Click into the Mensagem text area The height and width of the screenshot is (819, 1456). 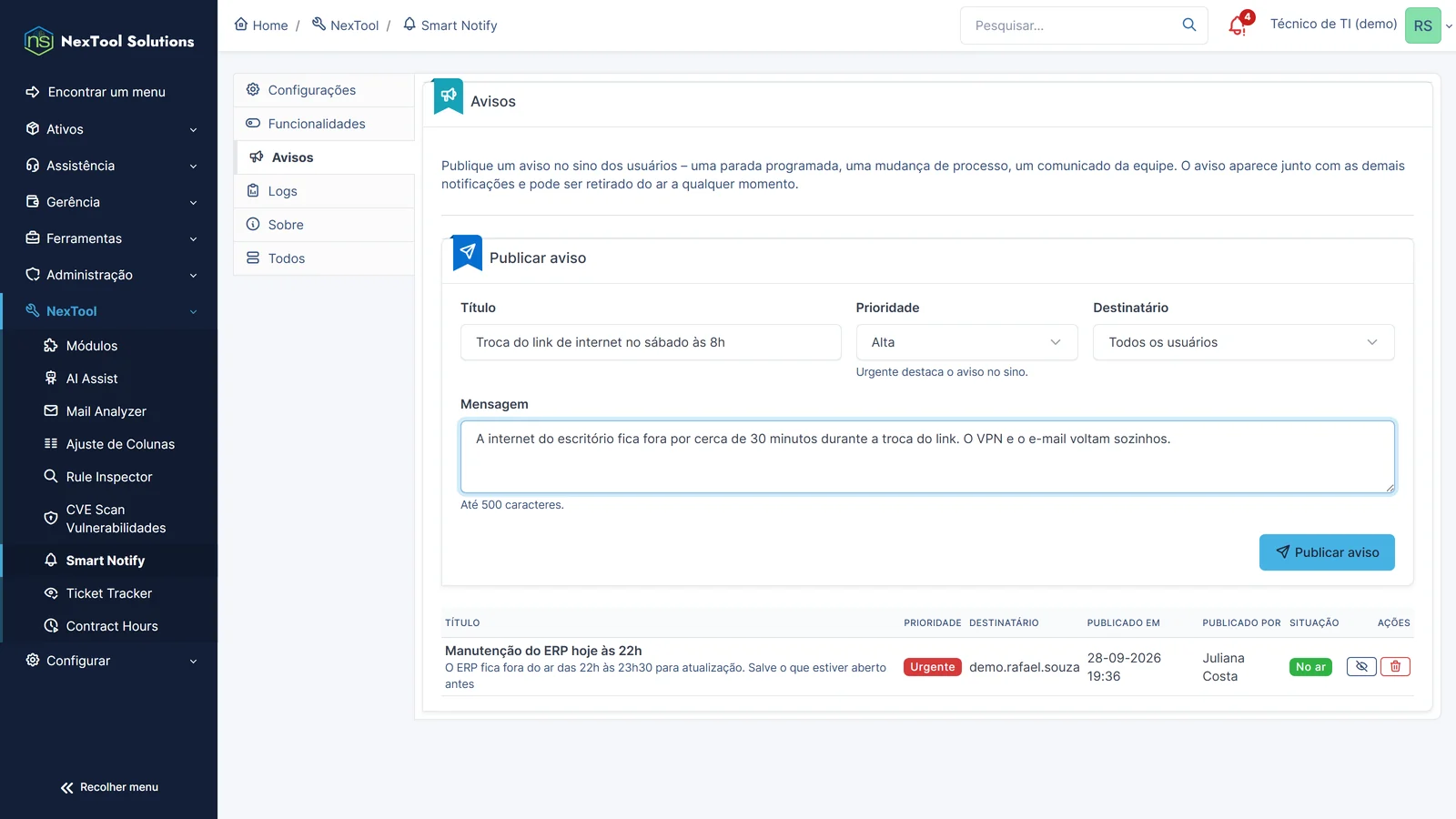(927, 457)
